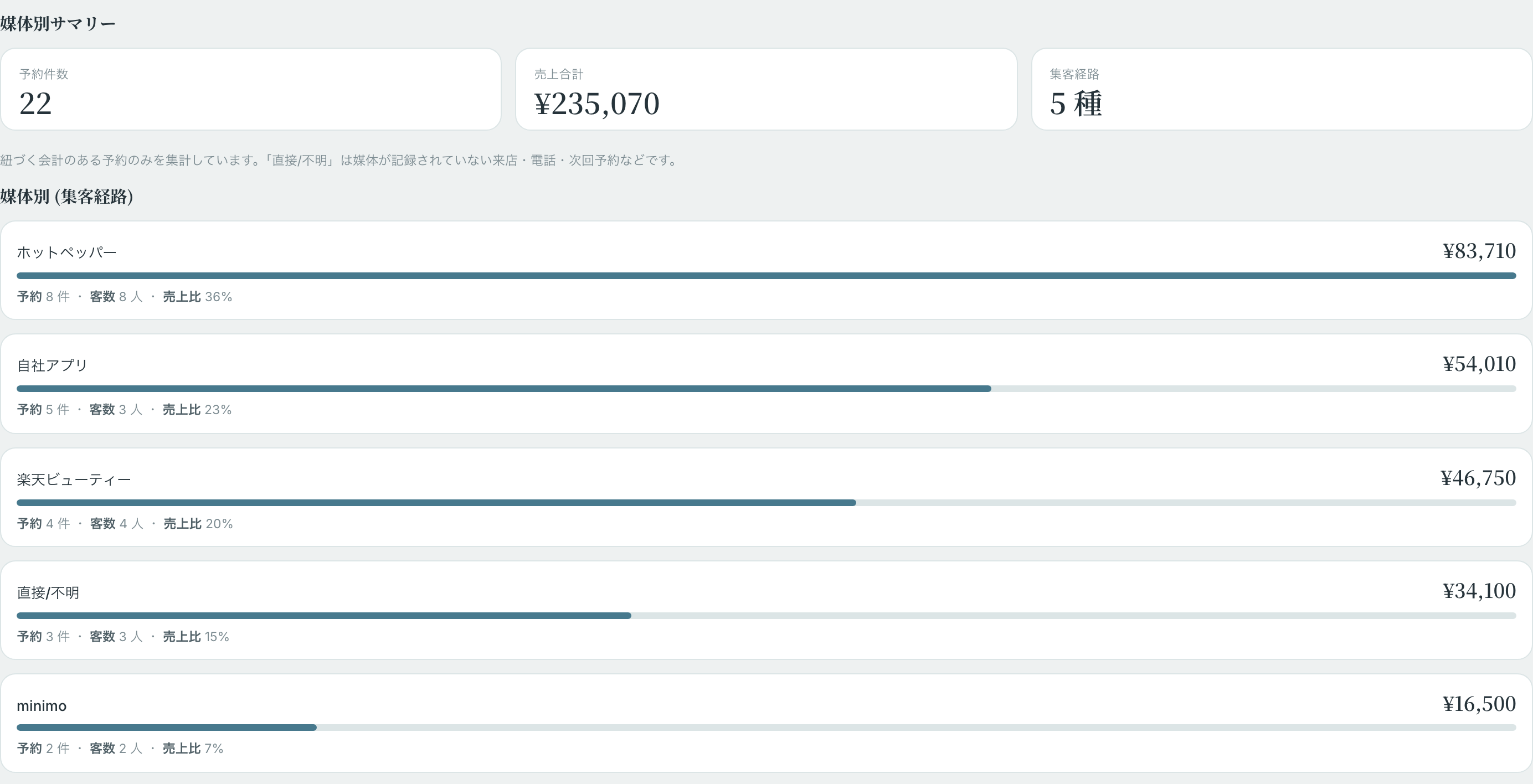This screenshot has height=784, width=1533.
Task: Select the 楽天ビューティー media row
Action: [766, 497]
